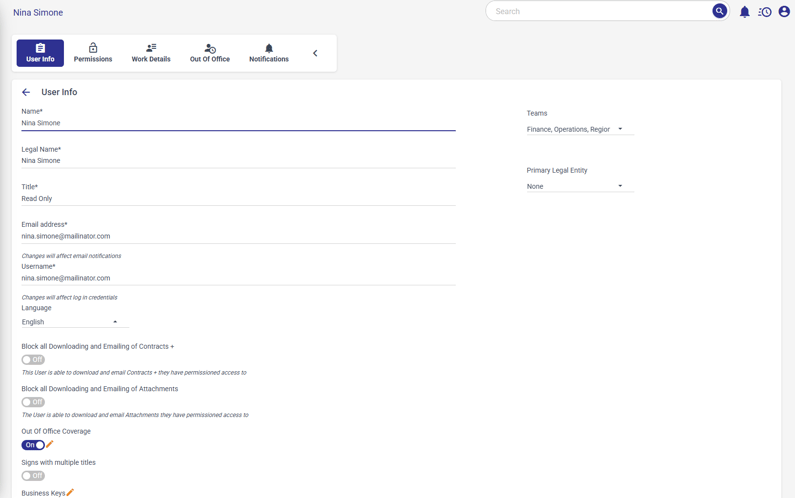Toggle Block Downloading of Attachments switch
Viewport: 795px width, 498px height.
click(33, 402)
